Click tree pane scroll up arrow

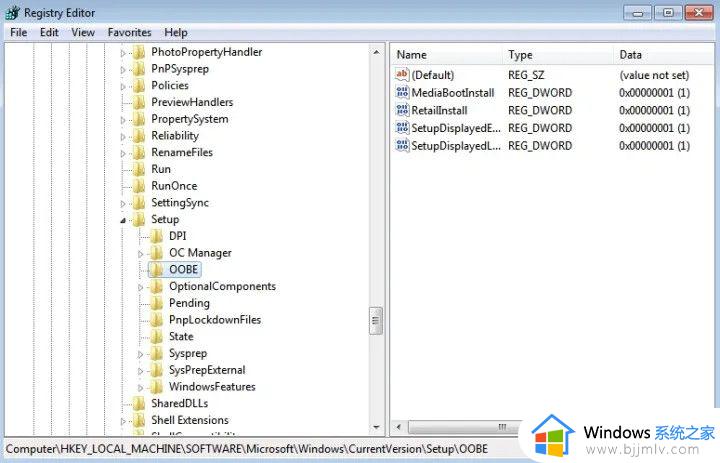pyautogui.click(x=376, y=52)
